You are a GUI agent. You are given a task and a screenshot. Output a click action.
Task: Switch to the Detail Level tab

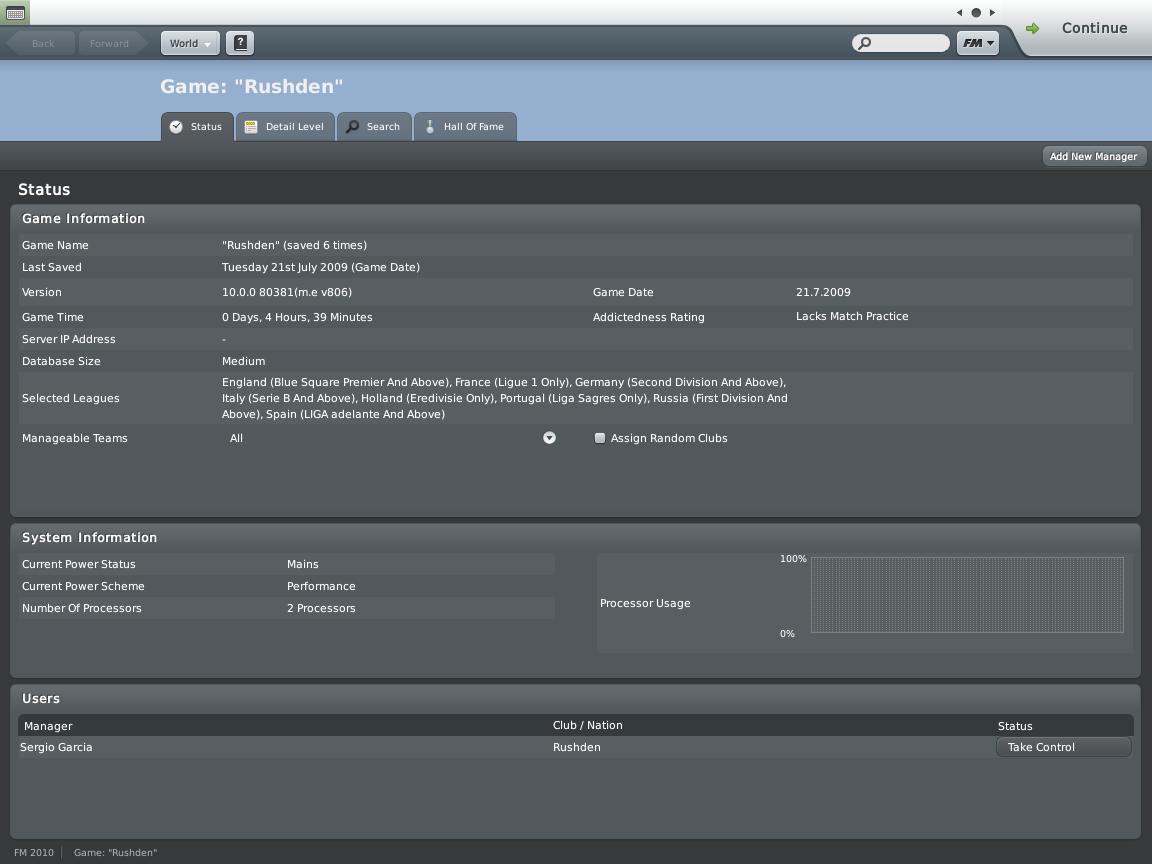285,127
